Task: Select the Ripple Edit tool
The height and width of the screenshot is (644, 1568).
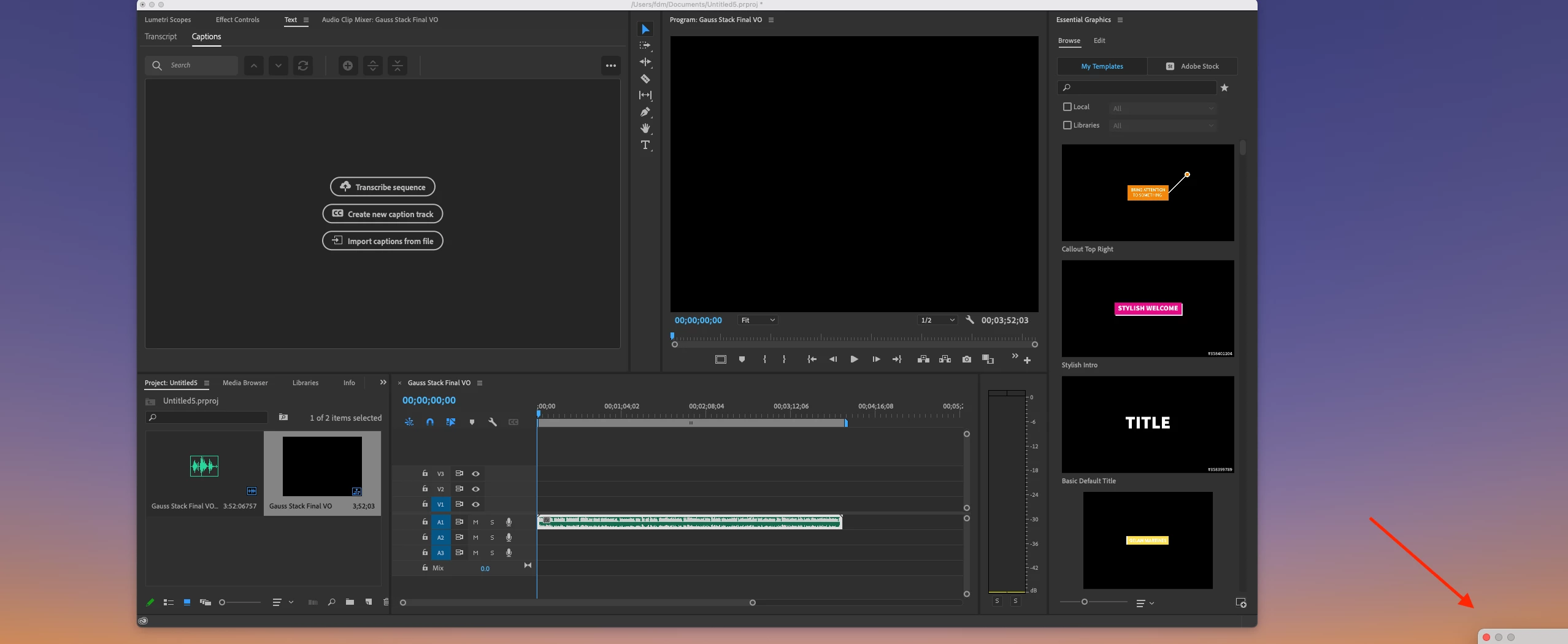Action: pos(645,62)
